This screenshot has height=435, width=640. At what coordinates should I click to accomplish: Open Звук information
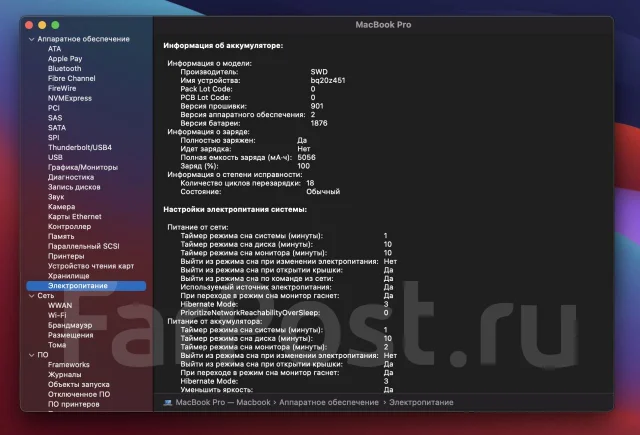56,197
